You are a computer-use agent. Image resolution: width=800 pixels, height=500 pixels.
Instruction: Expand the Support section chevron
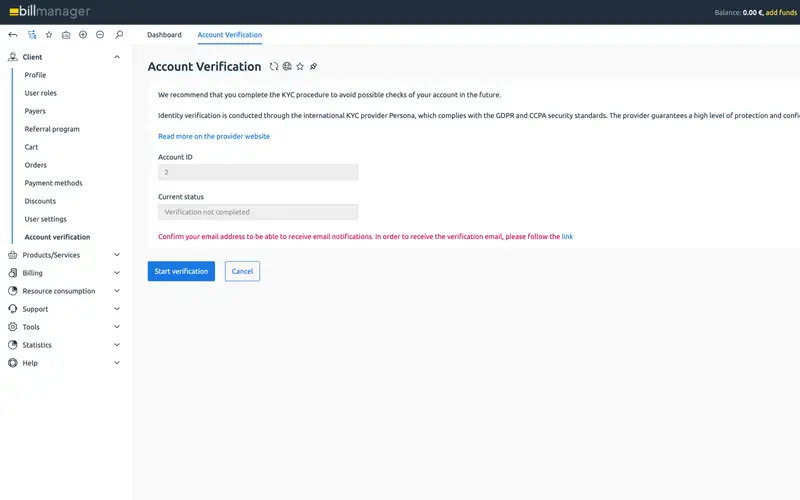click(x=117, y=309)
